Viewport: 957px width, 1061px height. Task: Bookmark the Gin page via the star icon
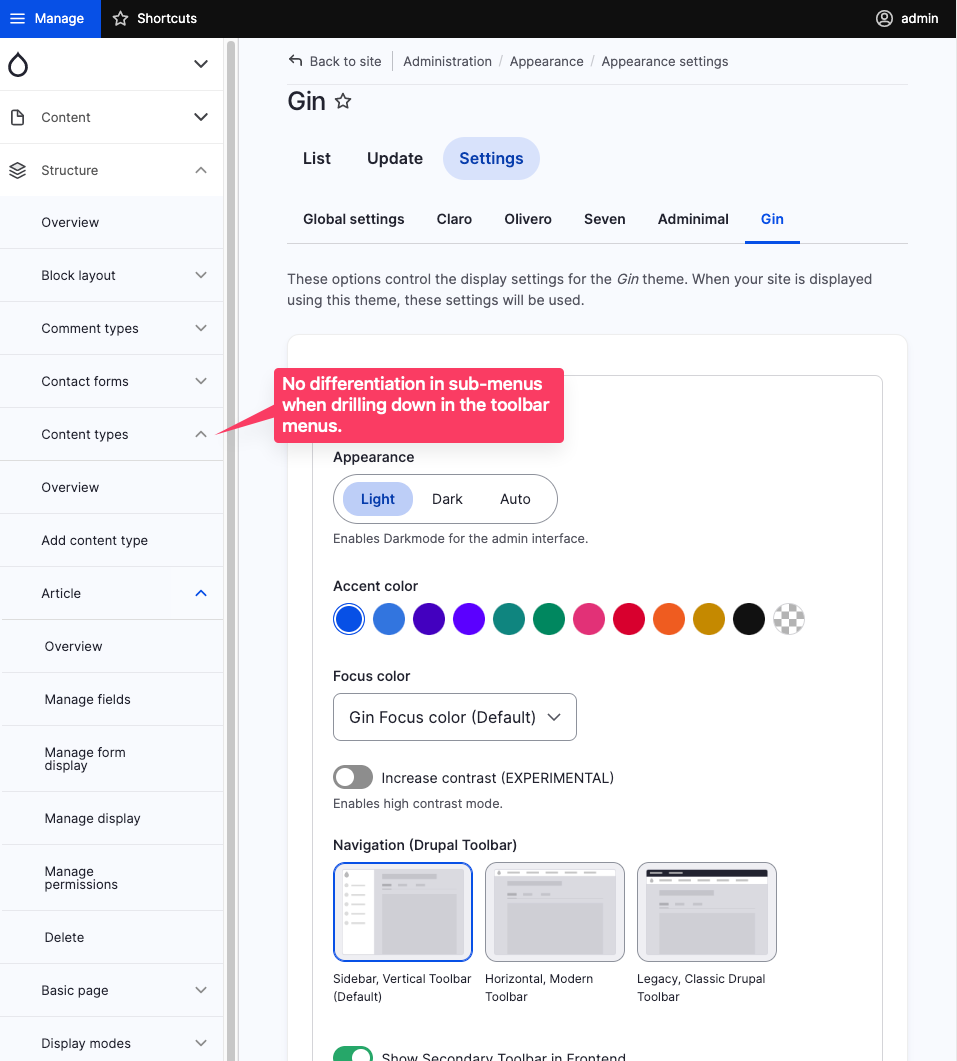pos(341,100)
